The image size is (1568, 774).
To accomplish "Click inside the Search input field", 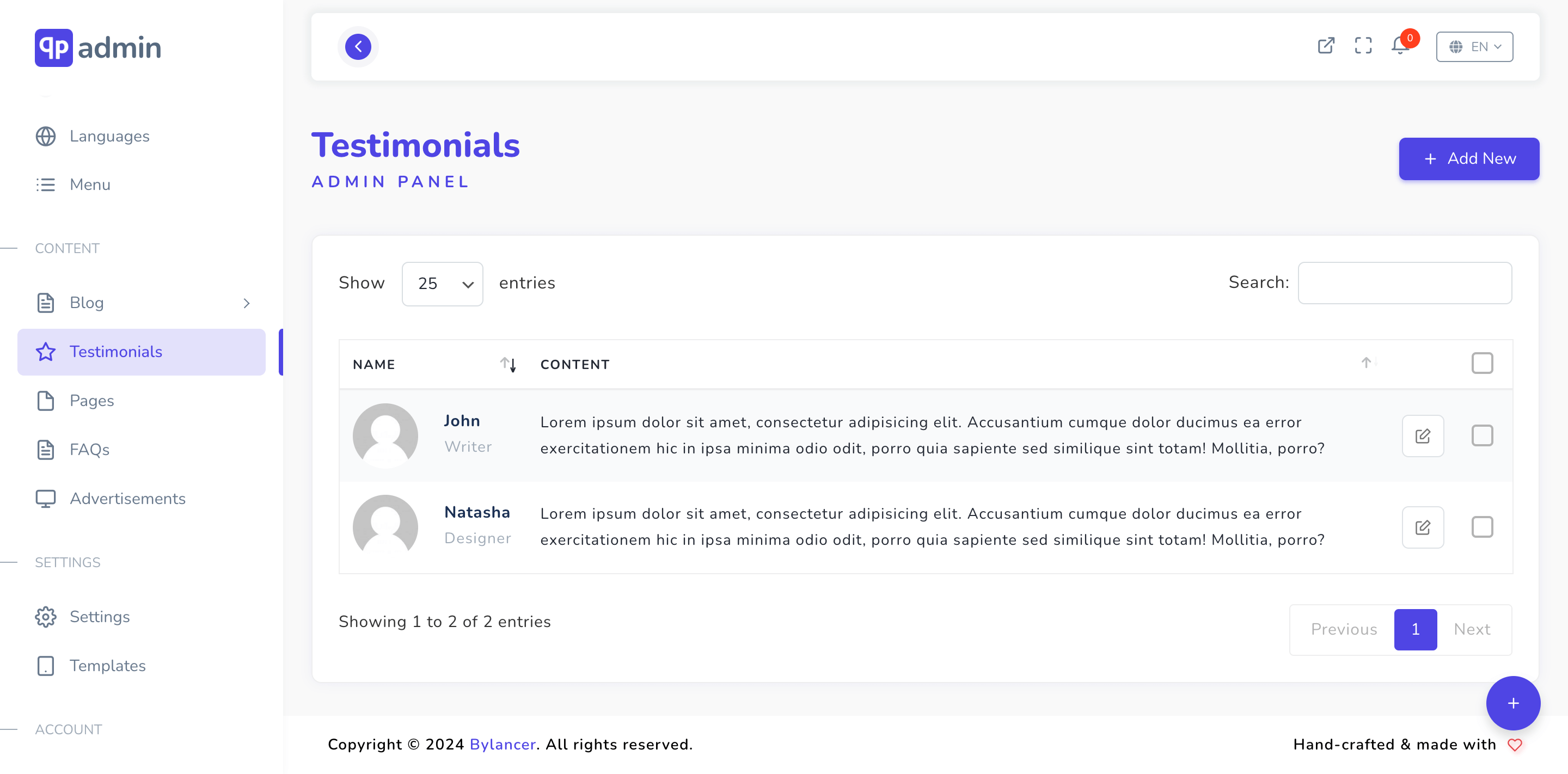I will point(1404,283).
